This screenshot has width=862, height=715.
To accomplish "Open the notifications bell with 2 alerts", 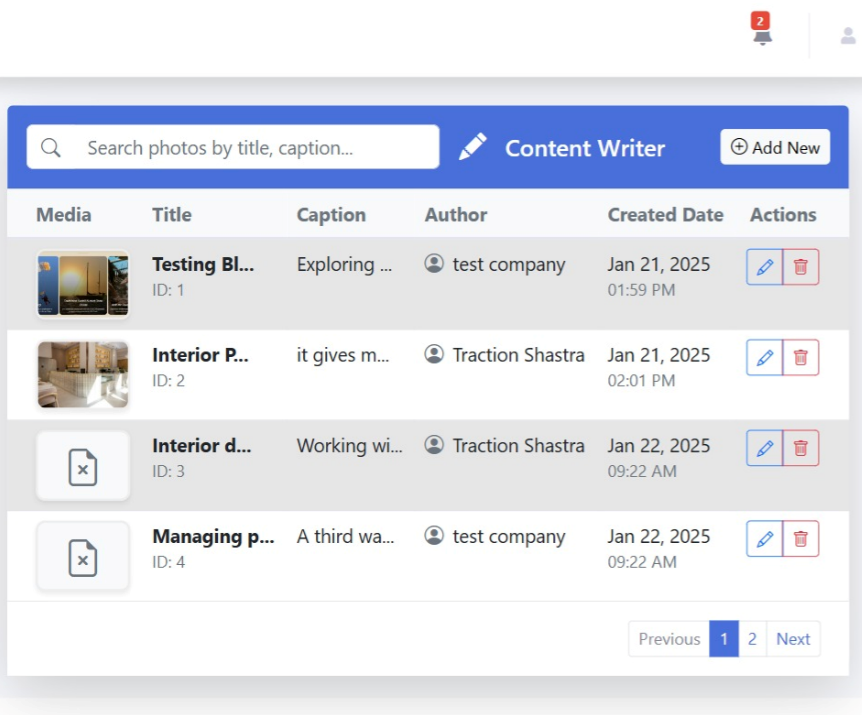I will pos(762,33).
